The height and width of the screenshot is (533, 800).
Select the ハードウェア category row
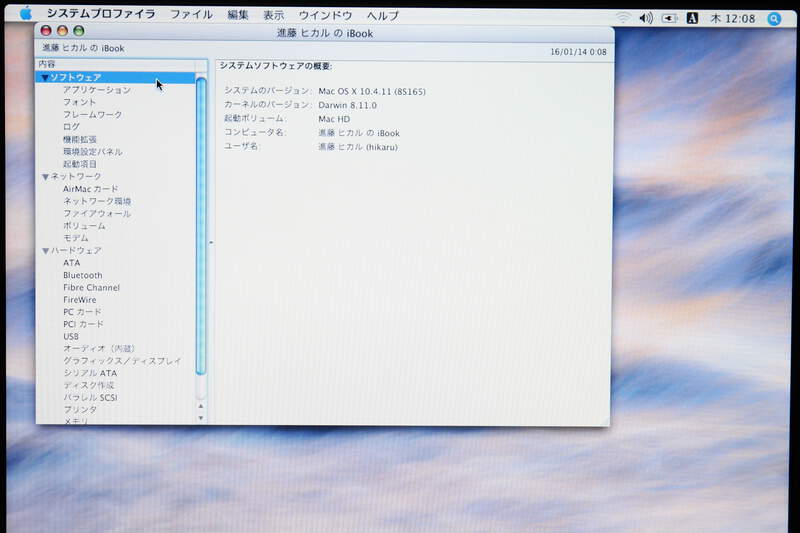pos(115,250)
